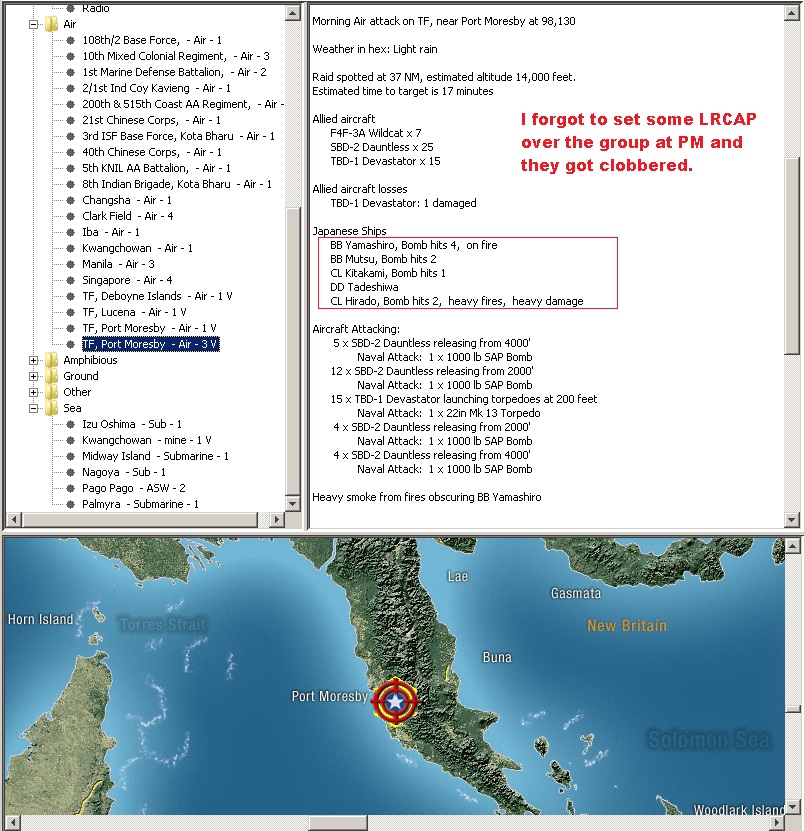
Task: Click report panel scroll down arrow
Action: [792, 519]
